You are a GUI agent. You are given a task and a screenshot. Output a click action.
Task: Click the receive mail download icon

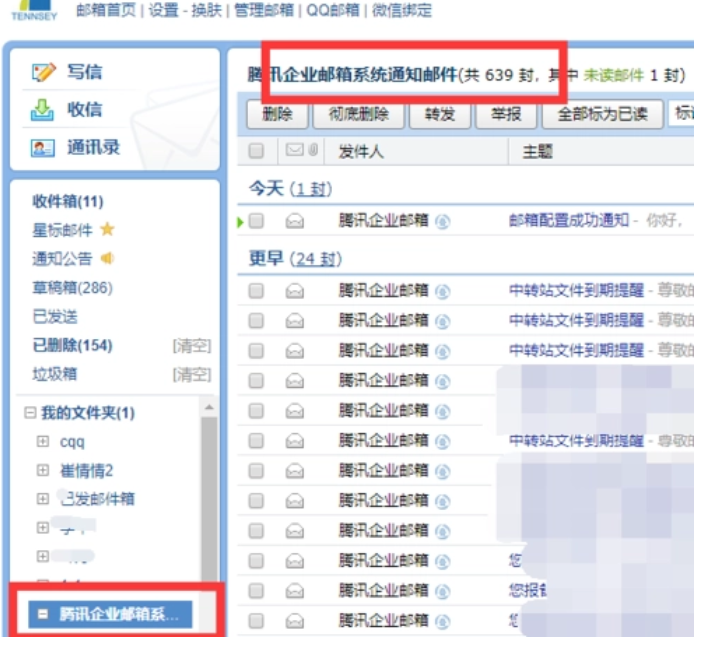click(42, 110)
